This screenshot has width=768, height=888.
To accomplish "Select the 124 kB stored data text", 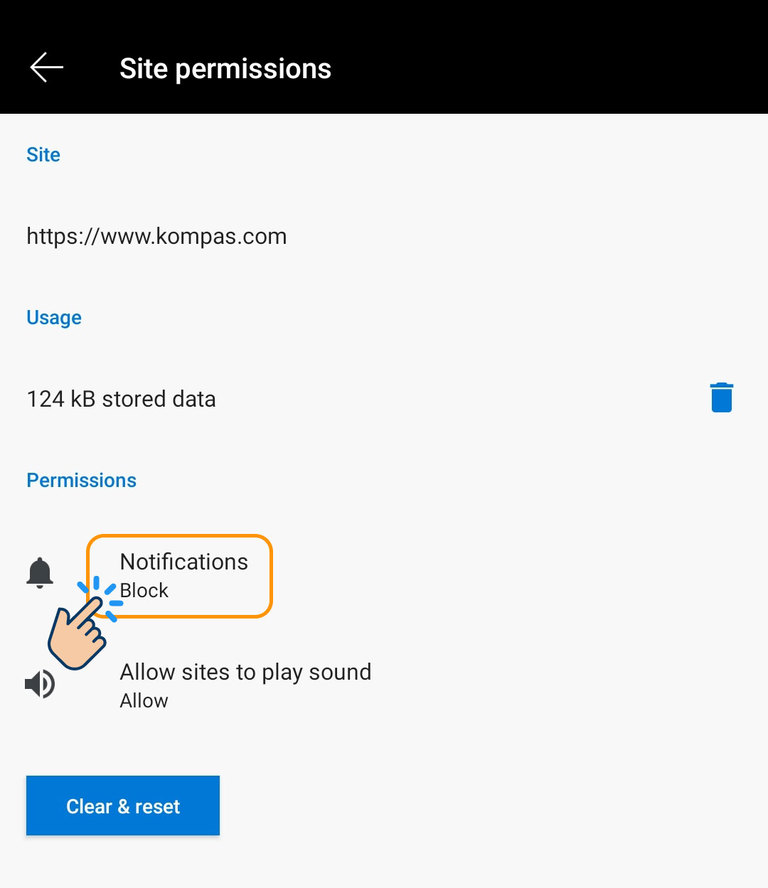I will click(121, 398).
